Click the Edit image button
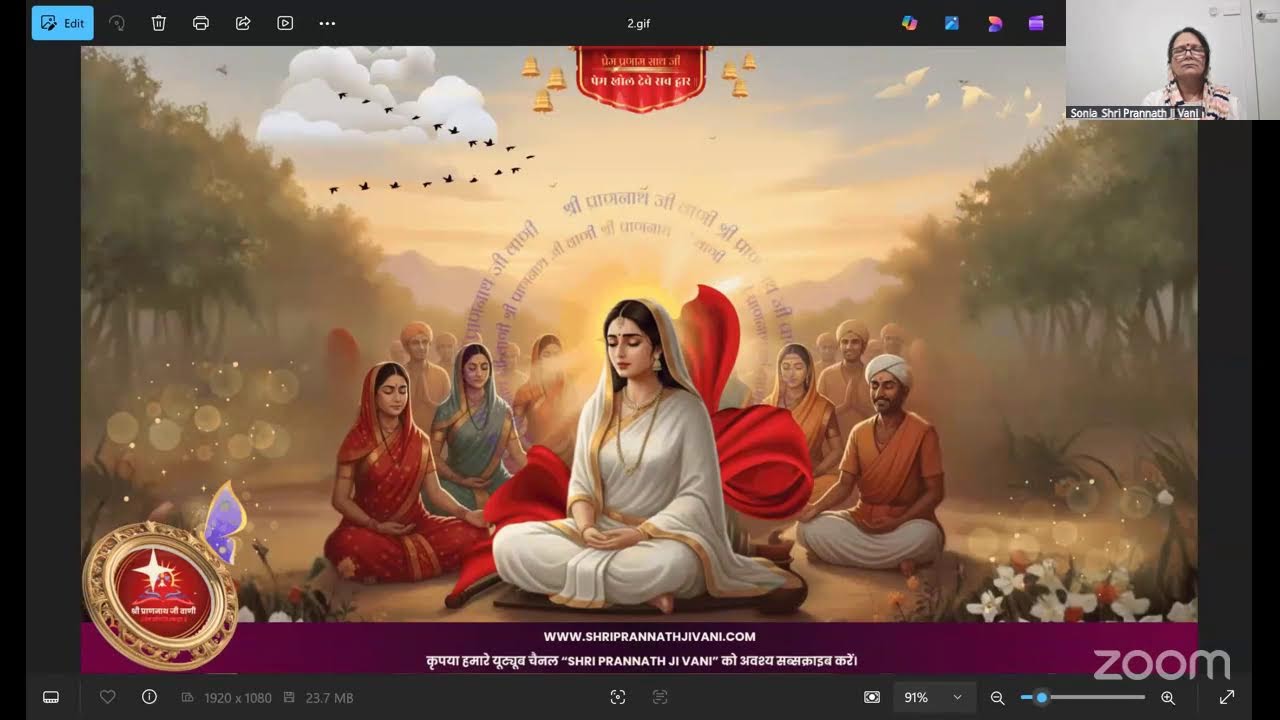Screen dimensions: 1280x720 tap(63, 23)
